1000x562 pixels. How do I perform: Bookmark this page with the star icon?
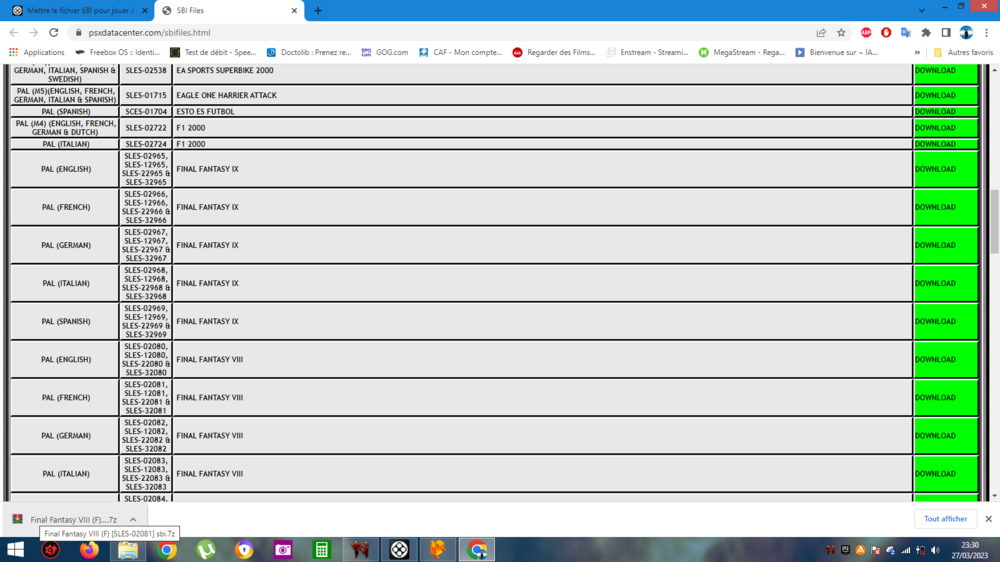click(x=841, y=32)
